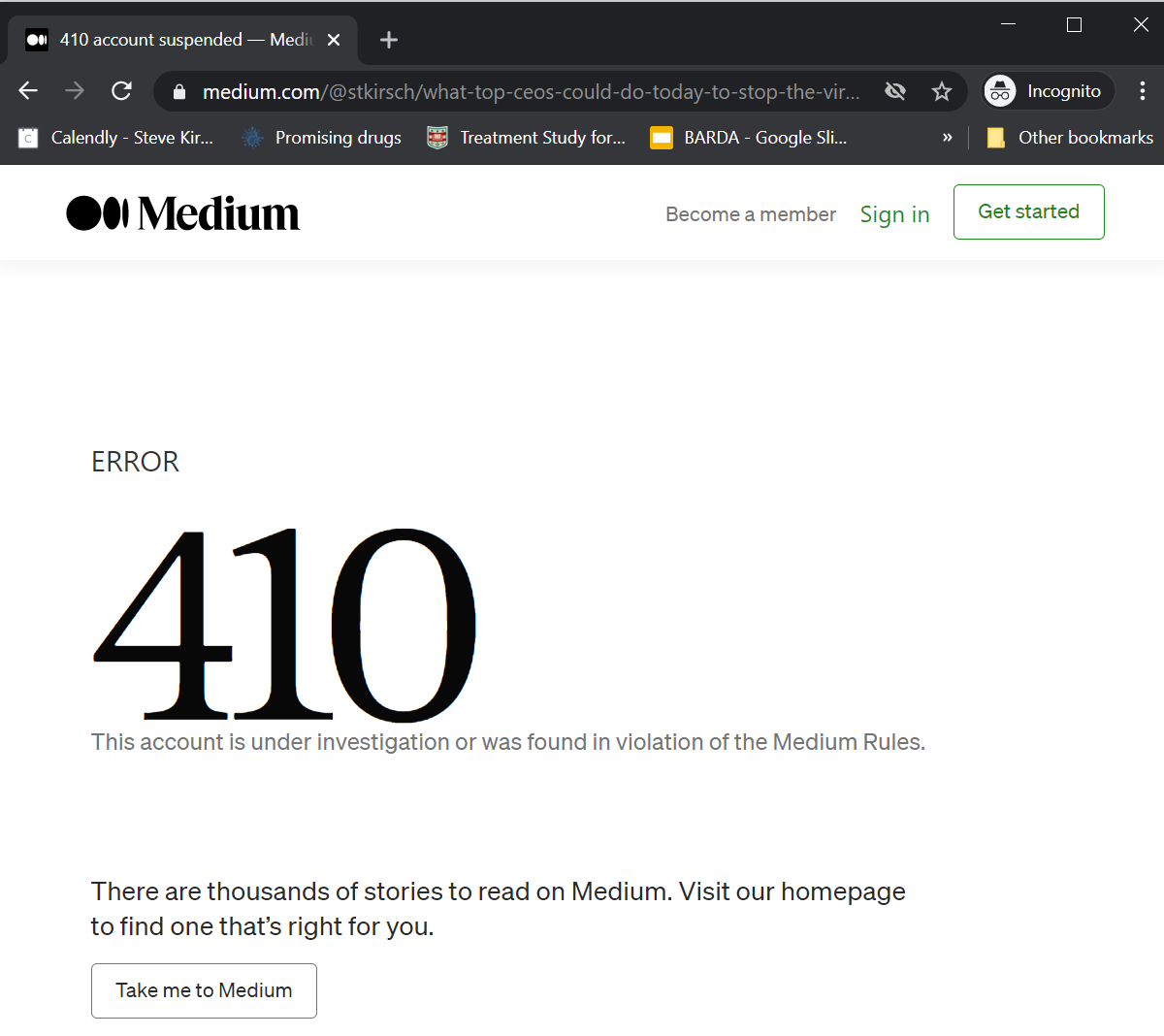
Task: Click the Calendly bookmark favicon
Action: click(29, 138)
